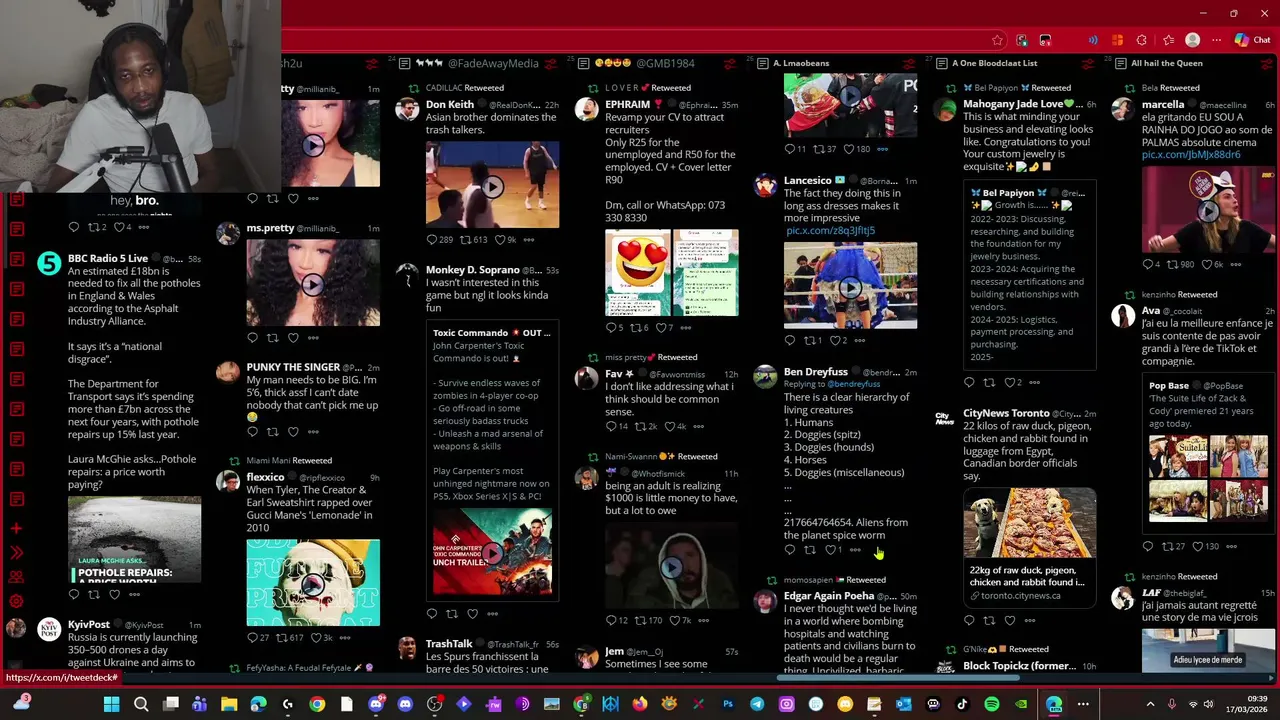Open Telegram from the taskbar
Screen dimensions: 1280x720
click(x=757, y=704)
